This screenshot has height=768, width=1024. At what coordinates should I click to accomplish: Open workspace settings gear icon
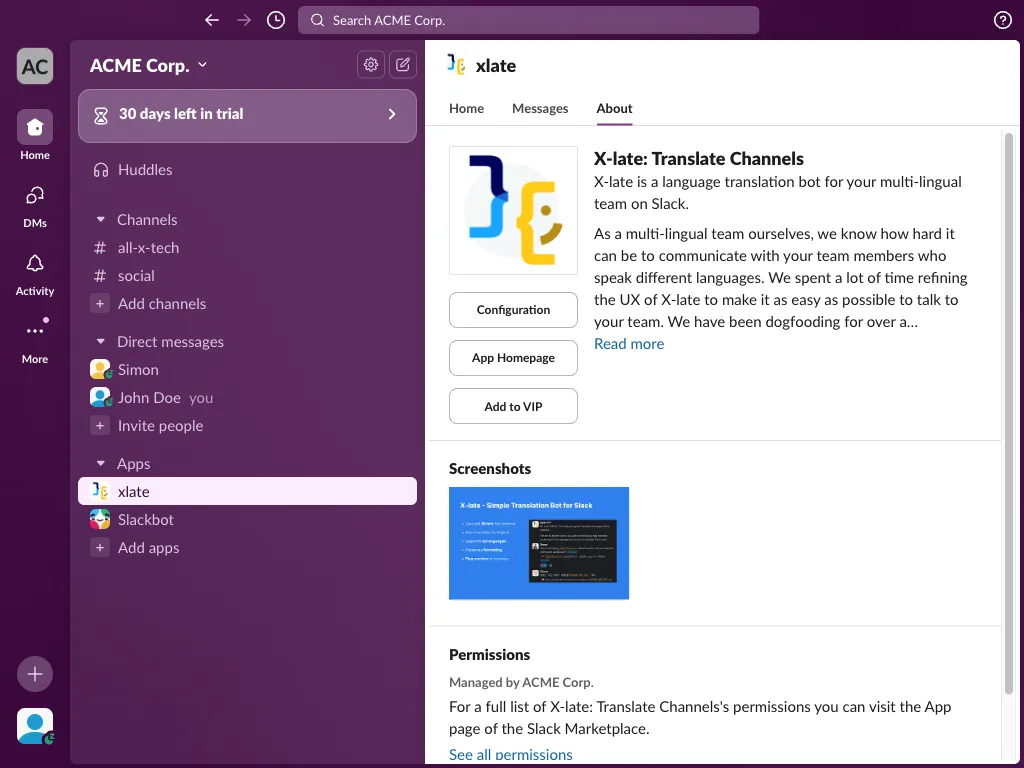pyautogui.click(x=371, y=65)
